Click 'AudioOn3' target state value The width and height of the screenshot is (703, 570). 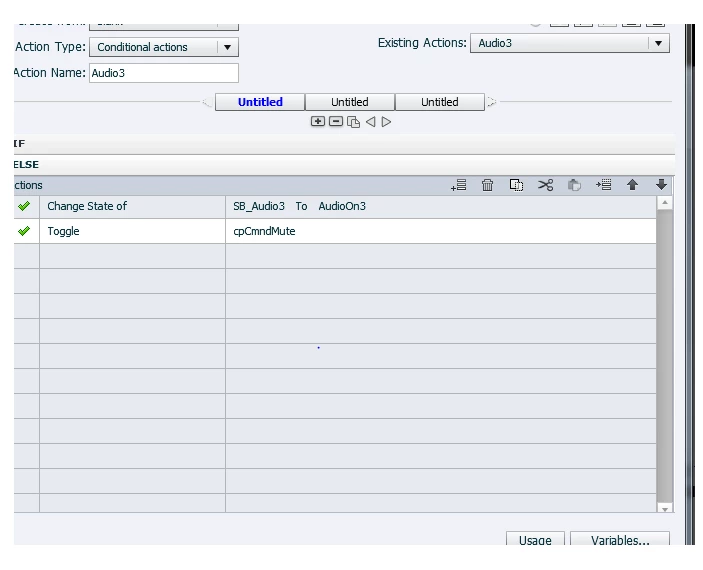coord(342,206)
